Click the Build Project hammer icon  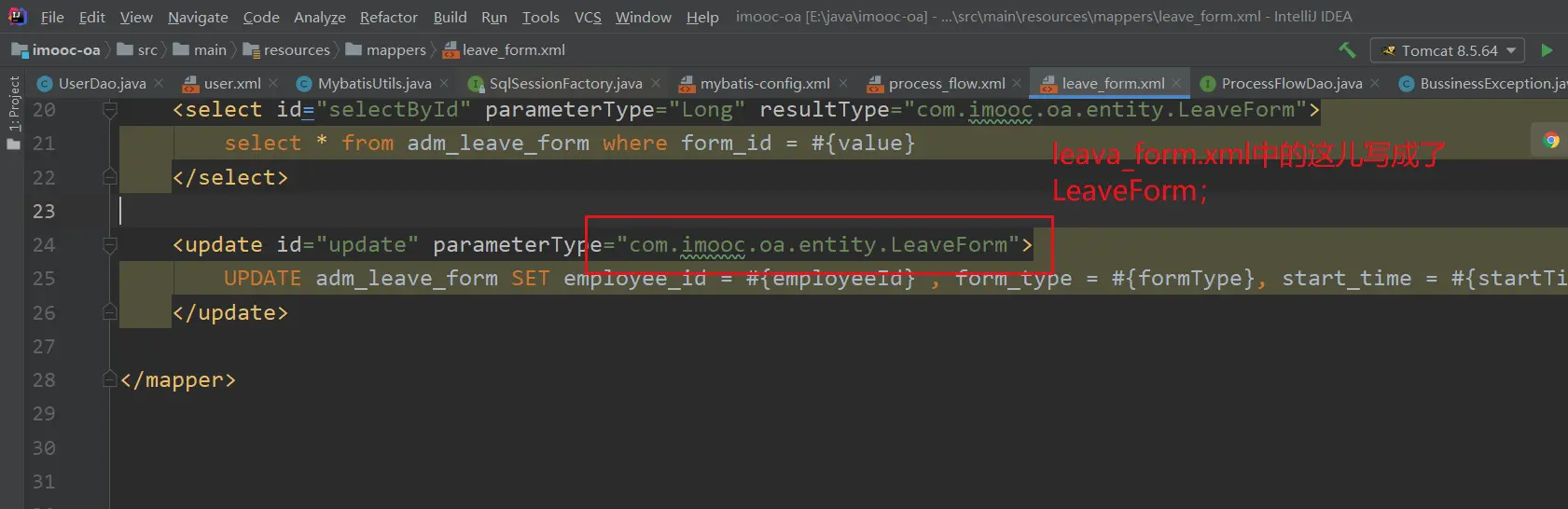coord(1347,50)
